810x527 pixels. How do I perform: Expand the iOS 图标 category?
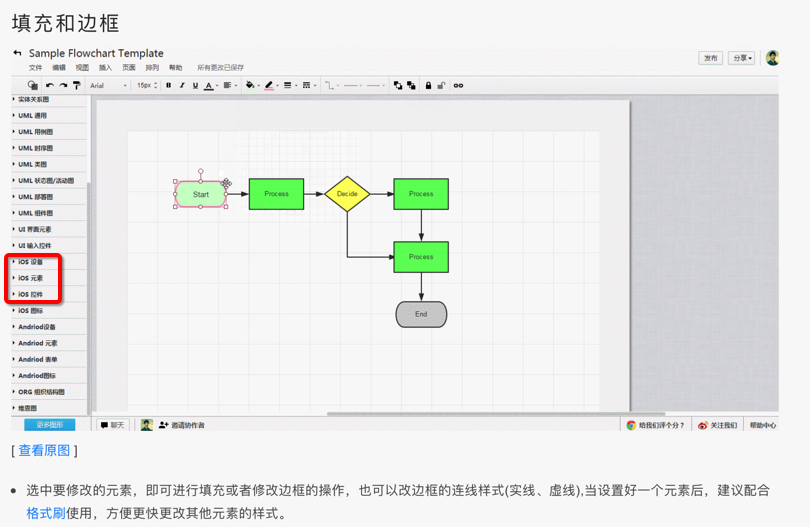coord(49,311)
